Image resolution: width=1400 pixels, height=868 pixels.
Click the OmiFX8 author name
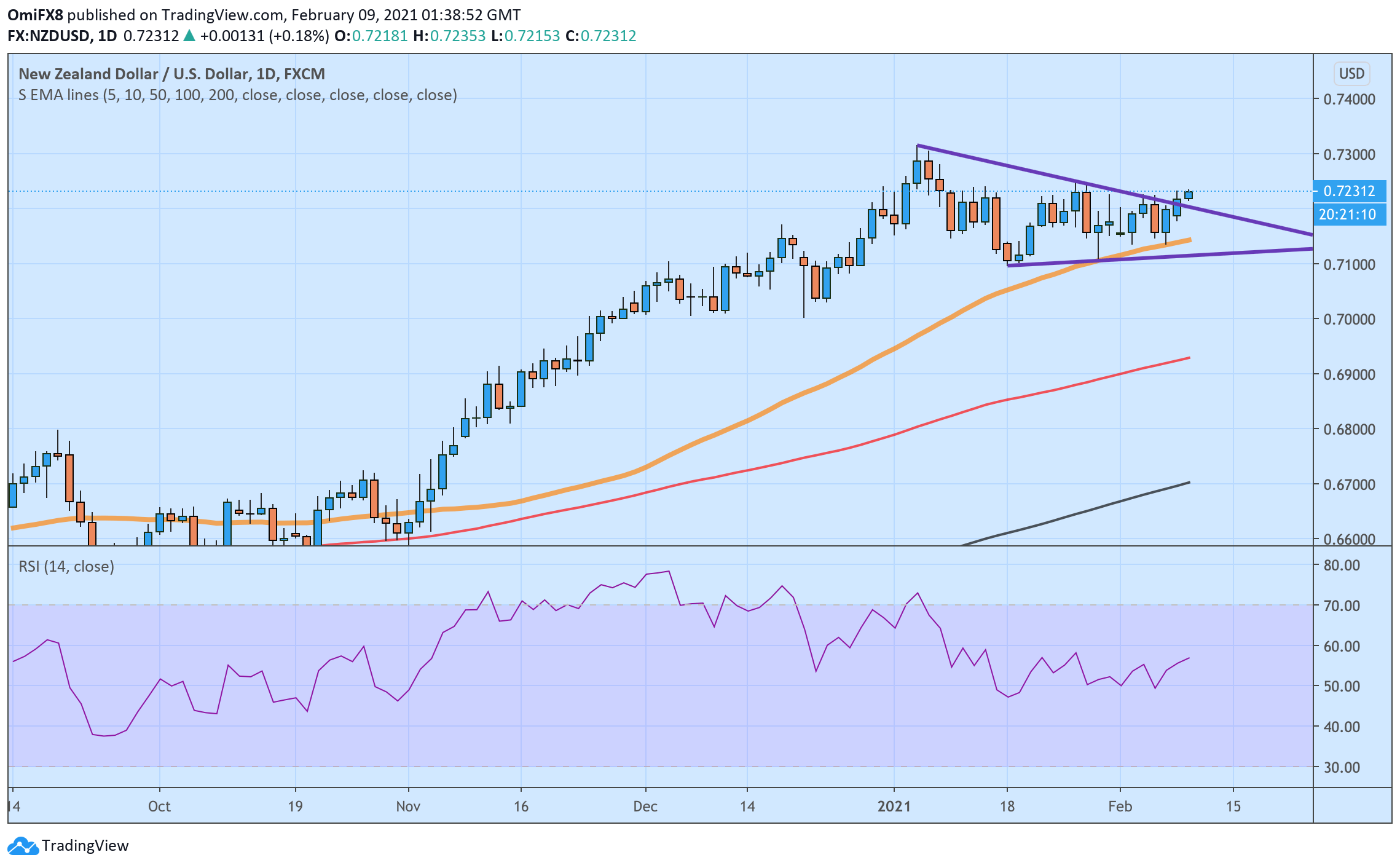(35, 15)
